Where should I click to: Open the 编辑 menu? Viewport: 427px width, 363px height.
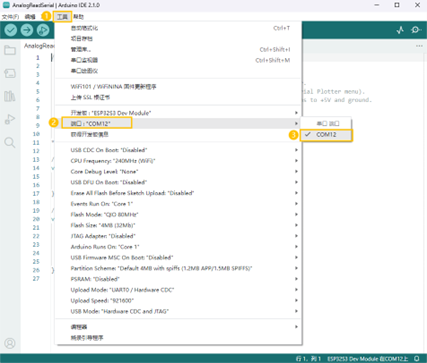(30, 17)
